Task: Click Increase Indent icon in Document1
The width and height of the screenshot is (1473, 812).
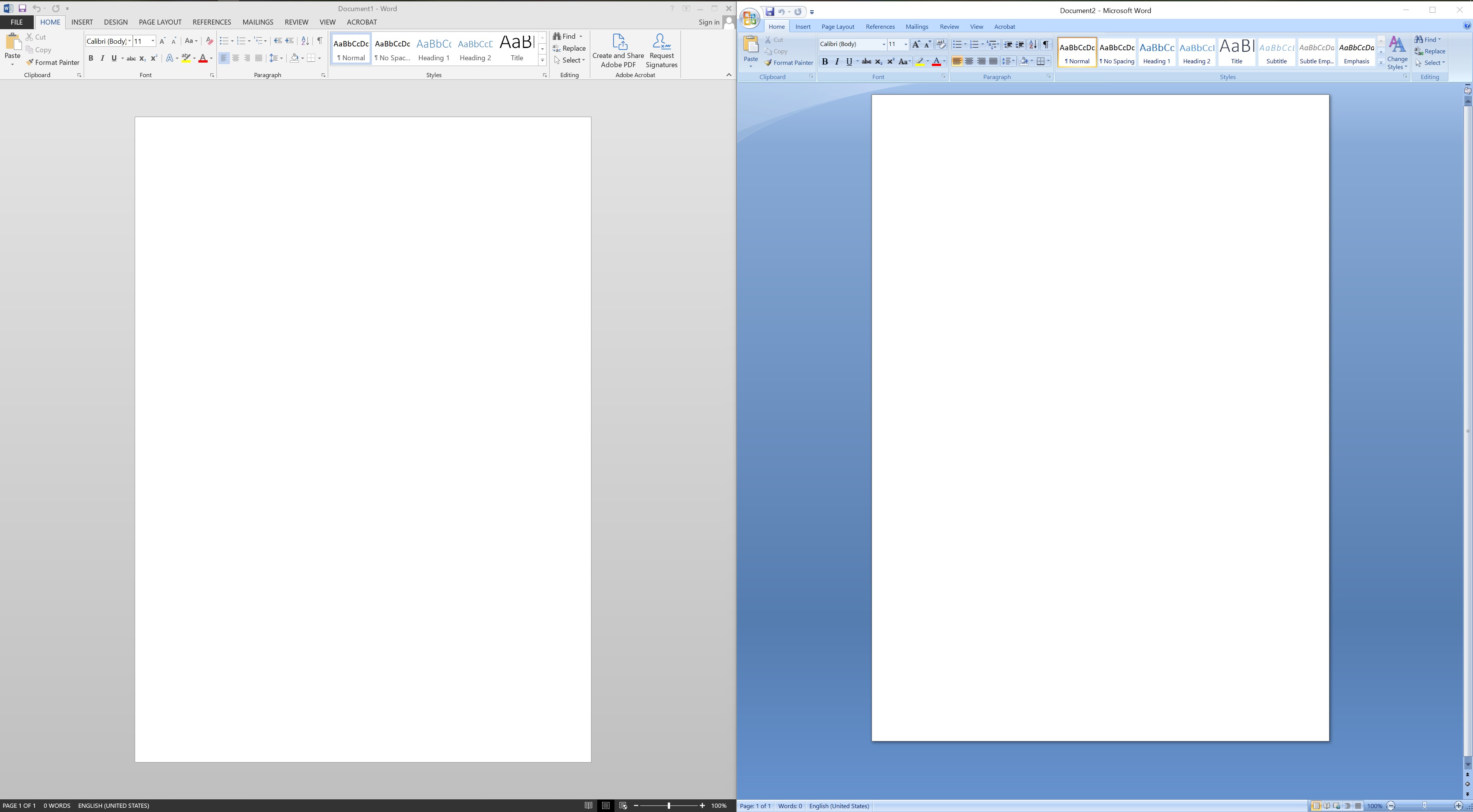Action: [290, 41]
